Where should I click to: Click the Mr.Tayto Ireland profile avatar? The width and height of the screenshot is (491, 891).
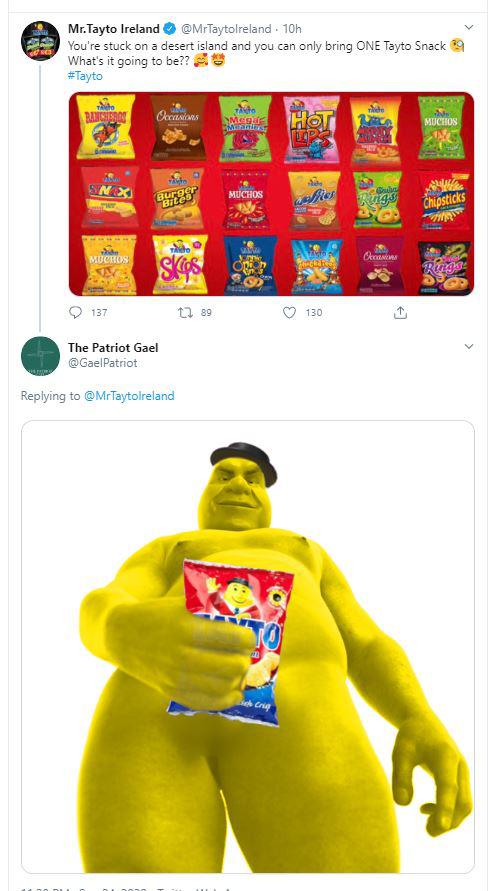[40, 41]
